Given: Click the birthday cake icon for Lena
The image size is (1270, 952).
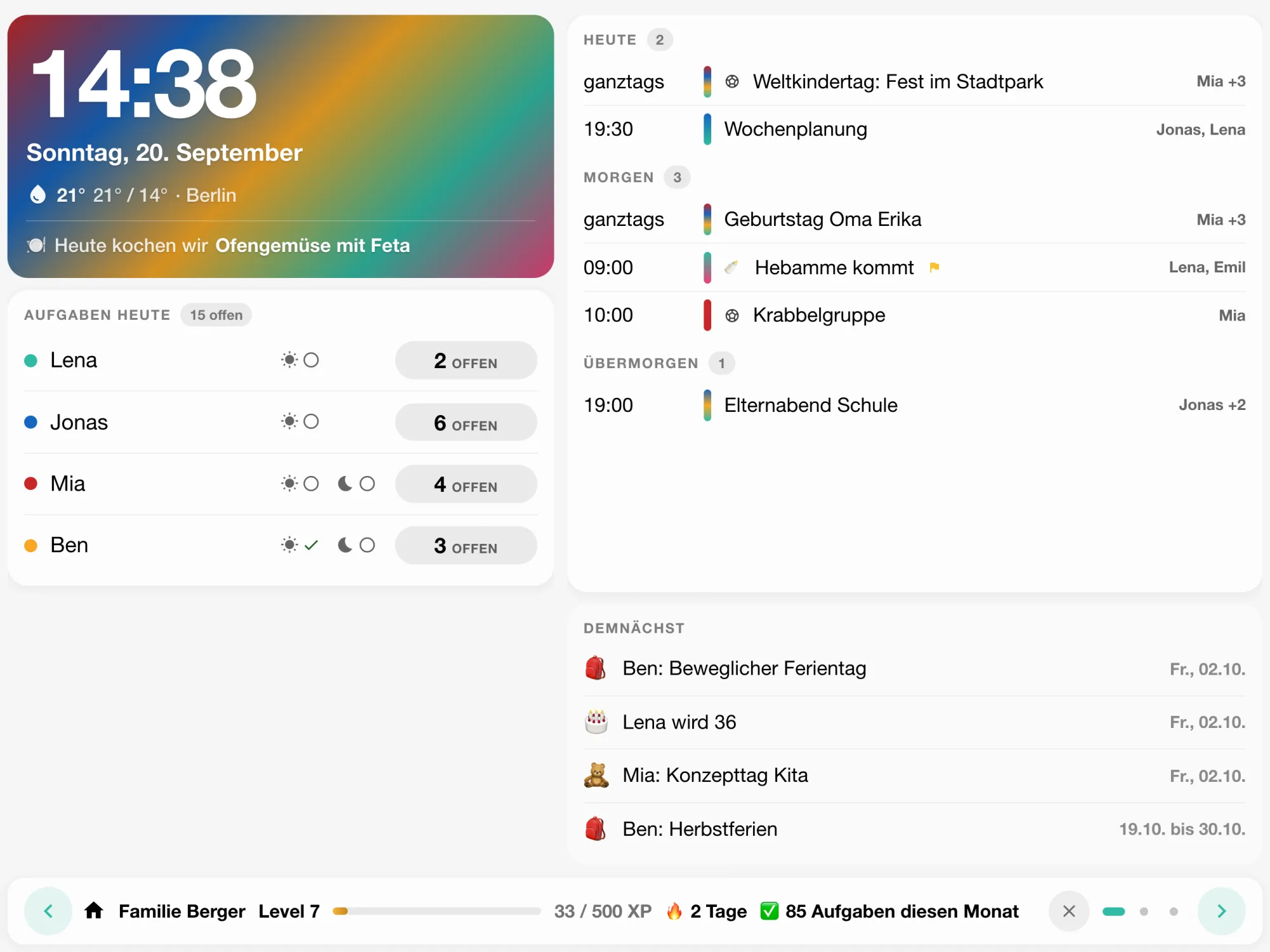Looking at the screenshot, I should pyautogui.click(x=596, y=722).
